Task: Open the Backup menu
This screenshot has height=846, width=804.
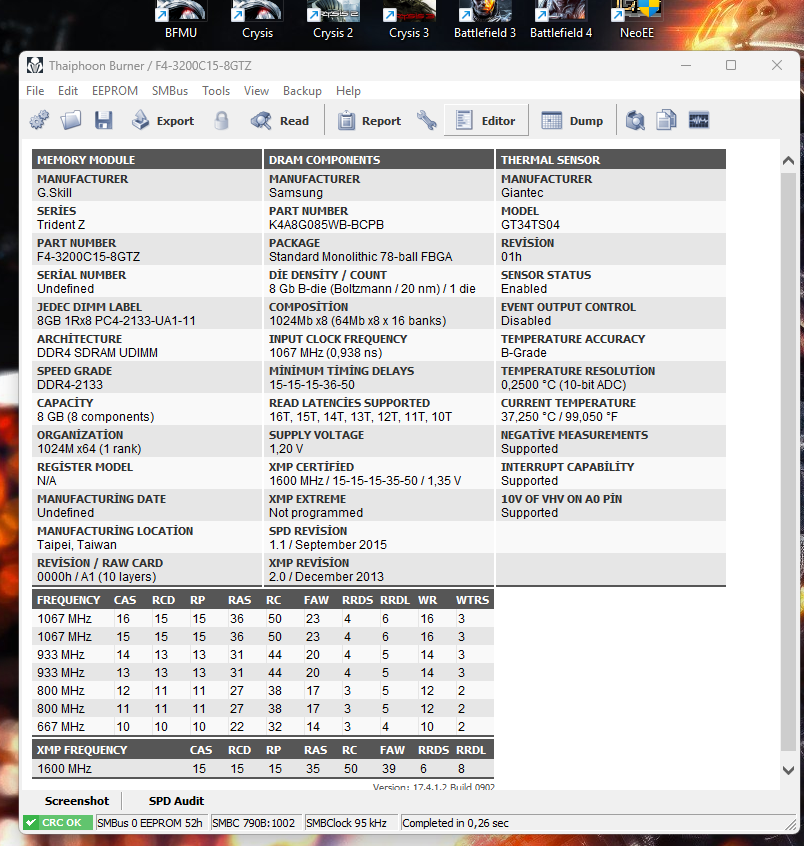Action: (302, 91)
